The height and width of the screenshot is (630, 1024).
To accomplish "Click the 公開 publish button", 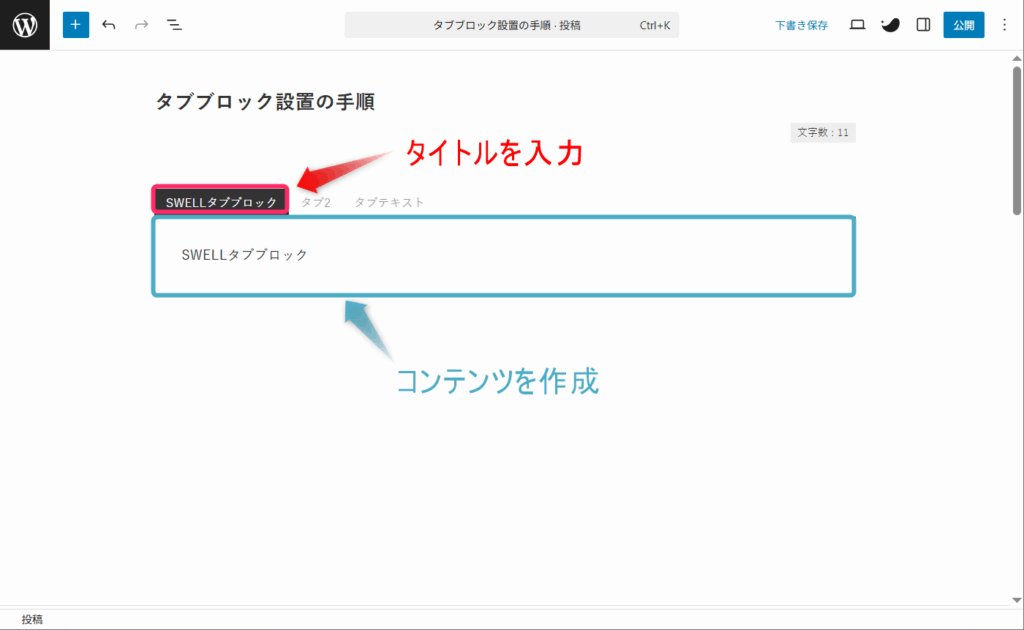I will coord(963,25).
